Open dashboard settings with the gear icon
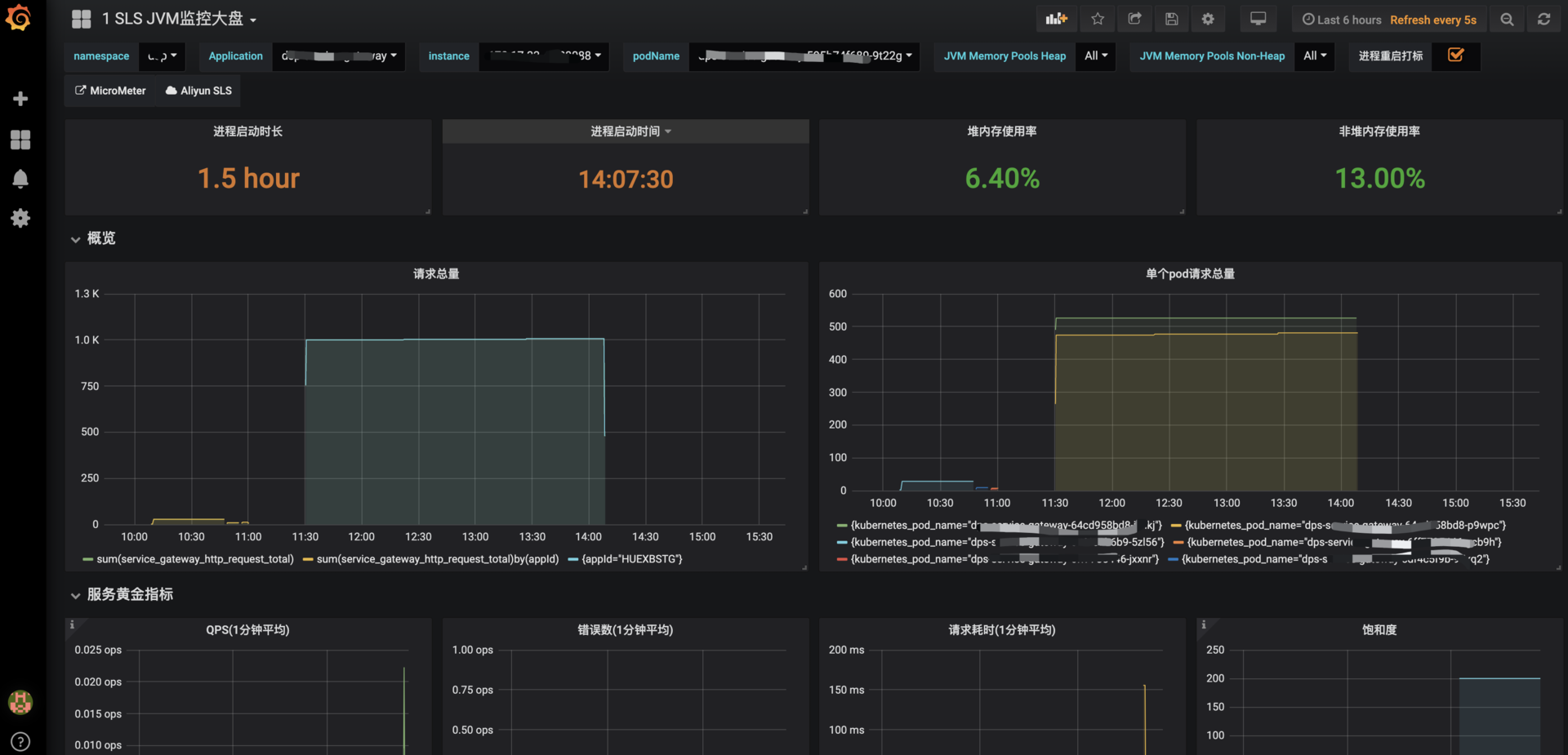The height and width of the screenshot is (755, 1568). coord(1209,19)
